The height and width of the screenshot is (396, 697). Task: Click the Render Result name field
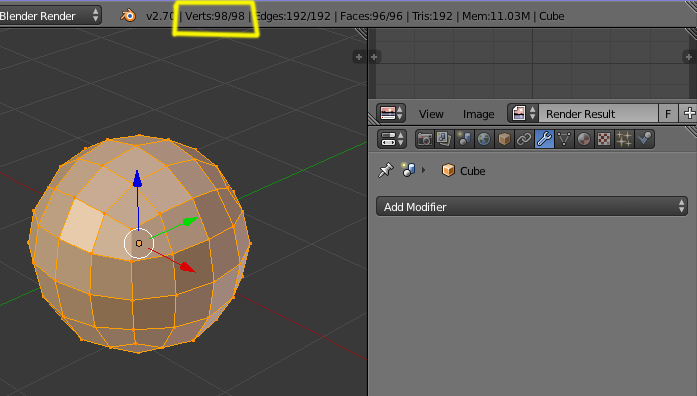click(598, 114)
